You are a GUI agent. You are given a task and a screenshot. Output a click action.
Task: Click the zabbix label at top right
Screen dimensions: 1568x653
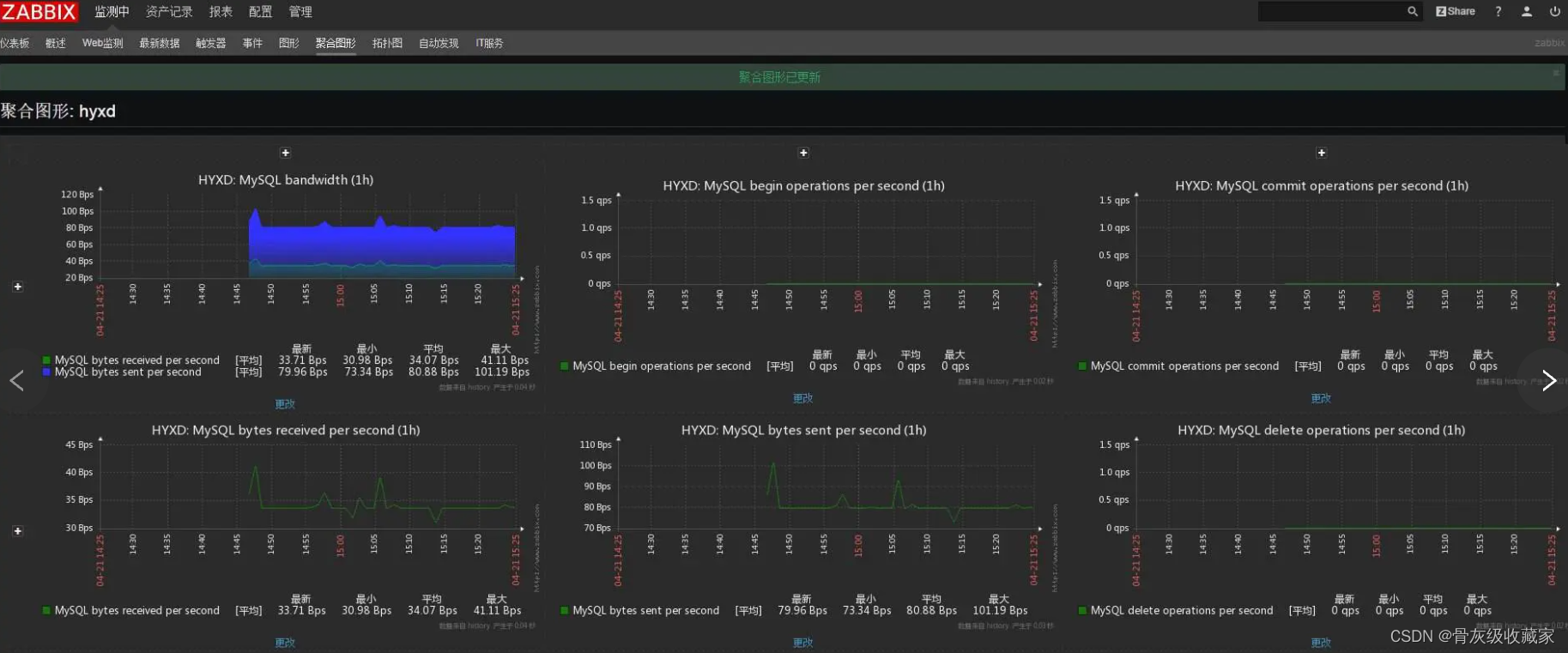[x=1549, y=43]
